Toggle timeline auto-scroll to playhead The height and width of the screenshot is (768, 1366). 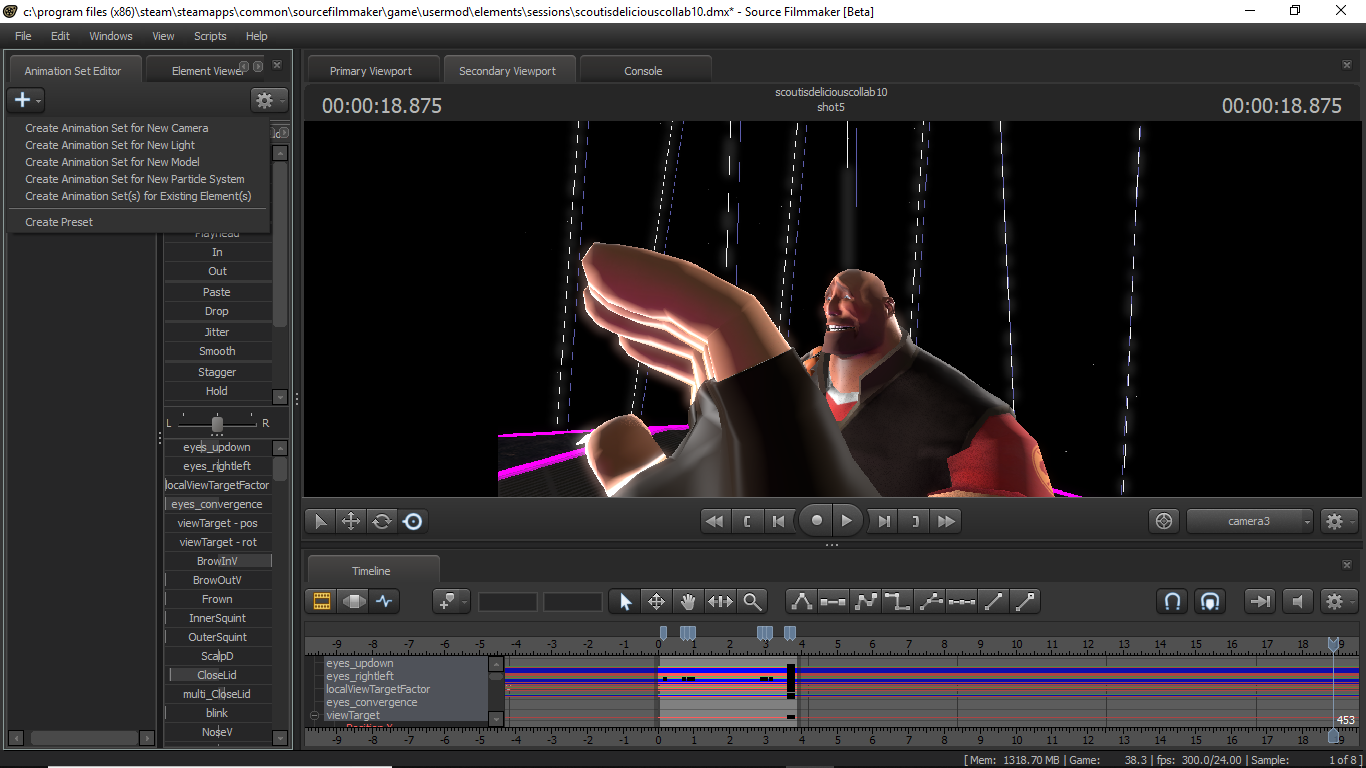coord(1260,601)
